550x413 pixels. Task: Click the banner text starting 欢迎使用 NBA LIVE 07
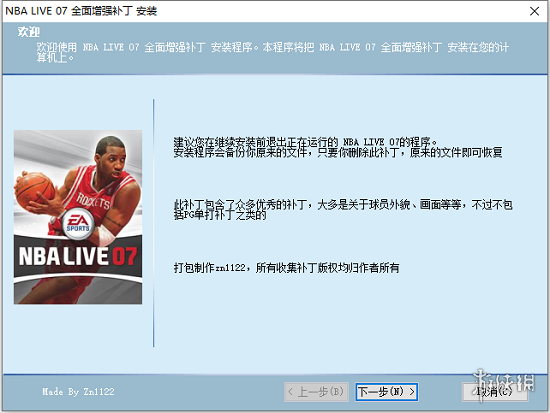click(x=273, y=52)
